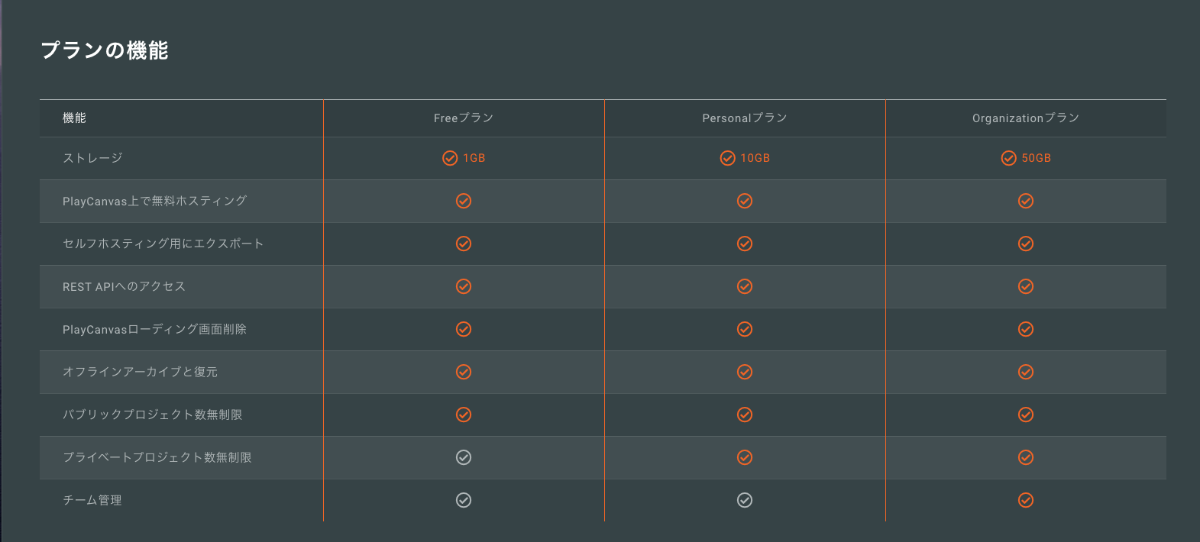Image resolution: width=1200 pixels, height=542 pixels.
Task: Click the 機能 column header
Action: [x=74, y=118]
